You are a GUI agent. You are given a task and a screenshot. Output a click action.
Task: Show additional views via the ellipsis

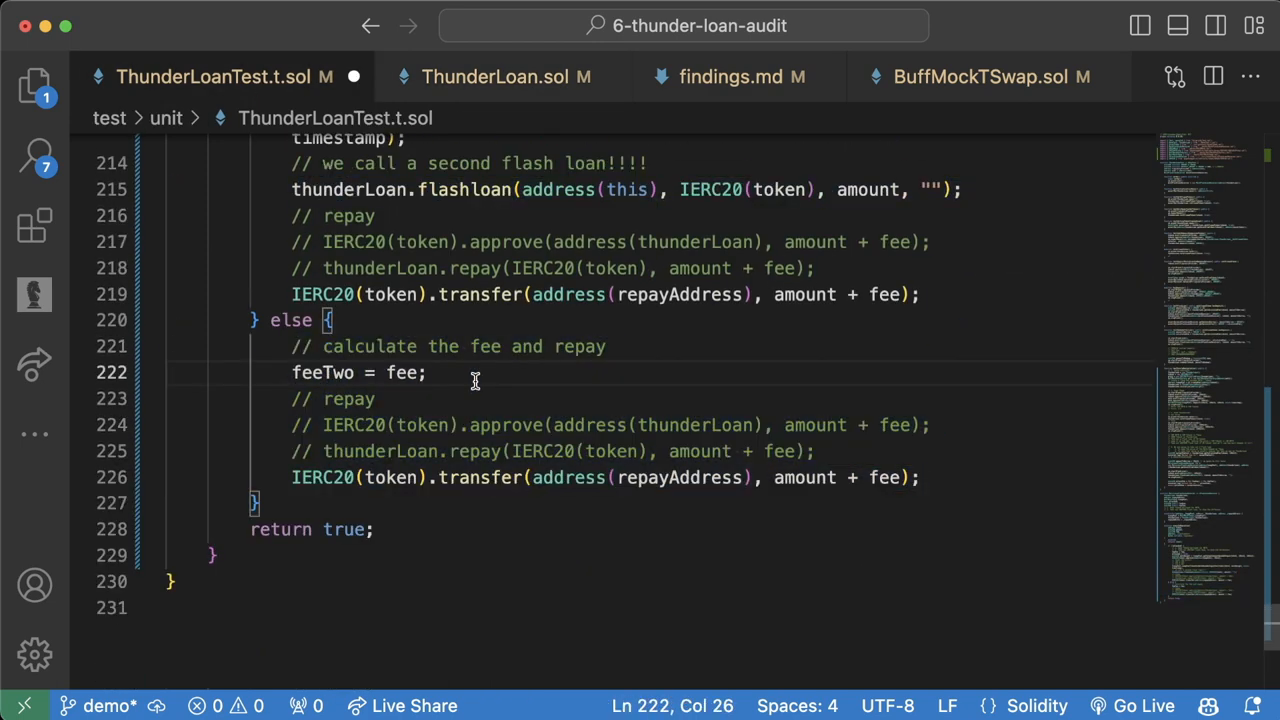(x=35, y=434)
